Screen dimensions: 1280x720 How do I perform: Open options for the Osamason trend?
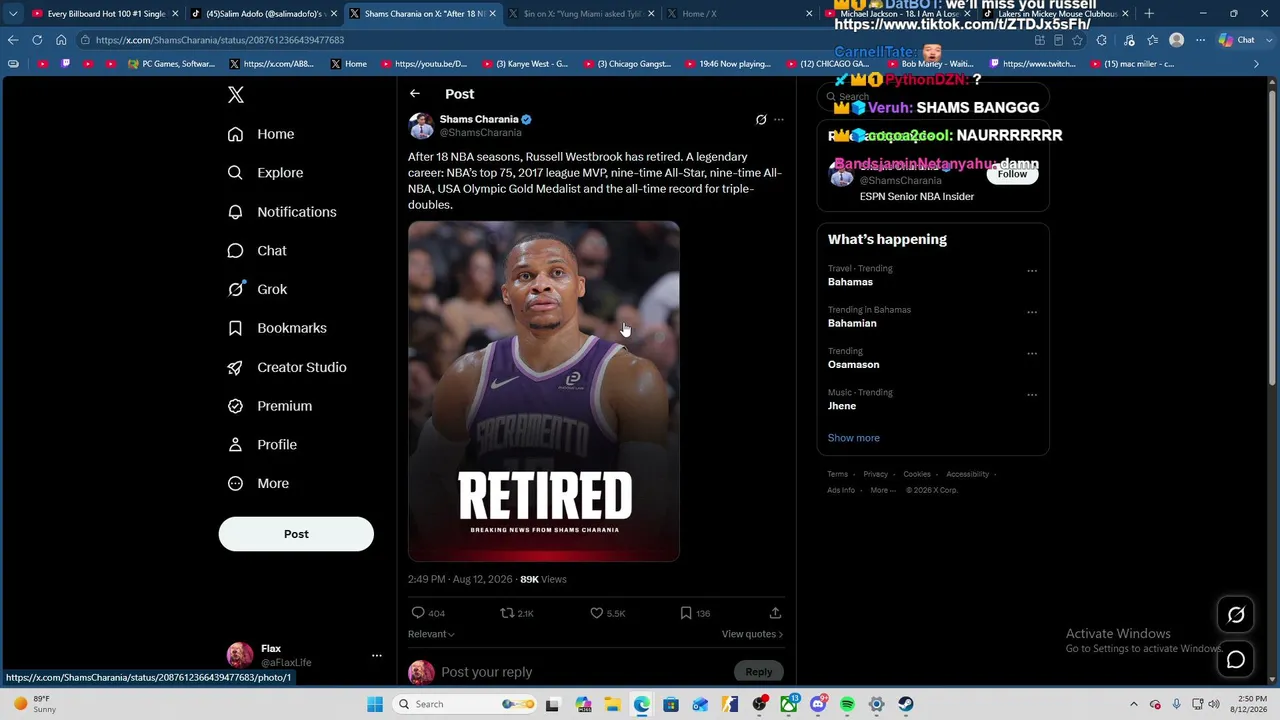(1032, 354)
